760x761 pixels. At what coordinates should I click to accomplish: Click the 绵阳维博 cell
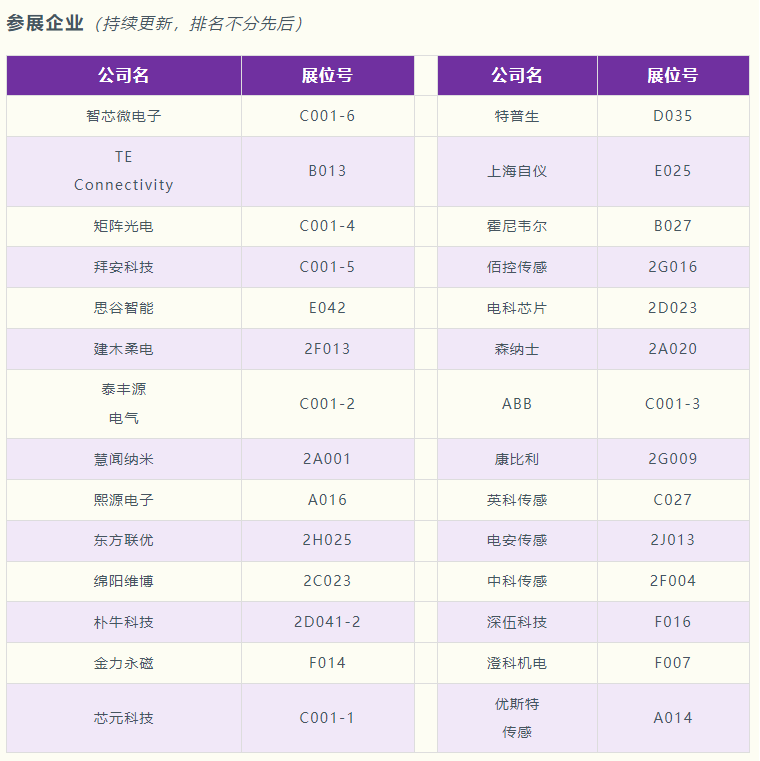tap(124, 581)
